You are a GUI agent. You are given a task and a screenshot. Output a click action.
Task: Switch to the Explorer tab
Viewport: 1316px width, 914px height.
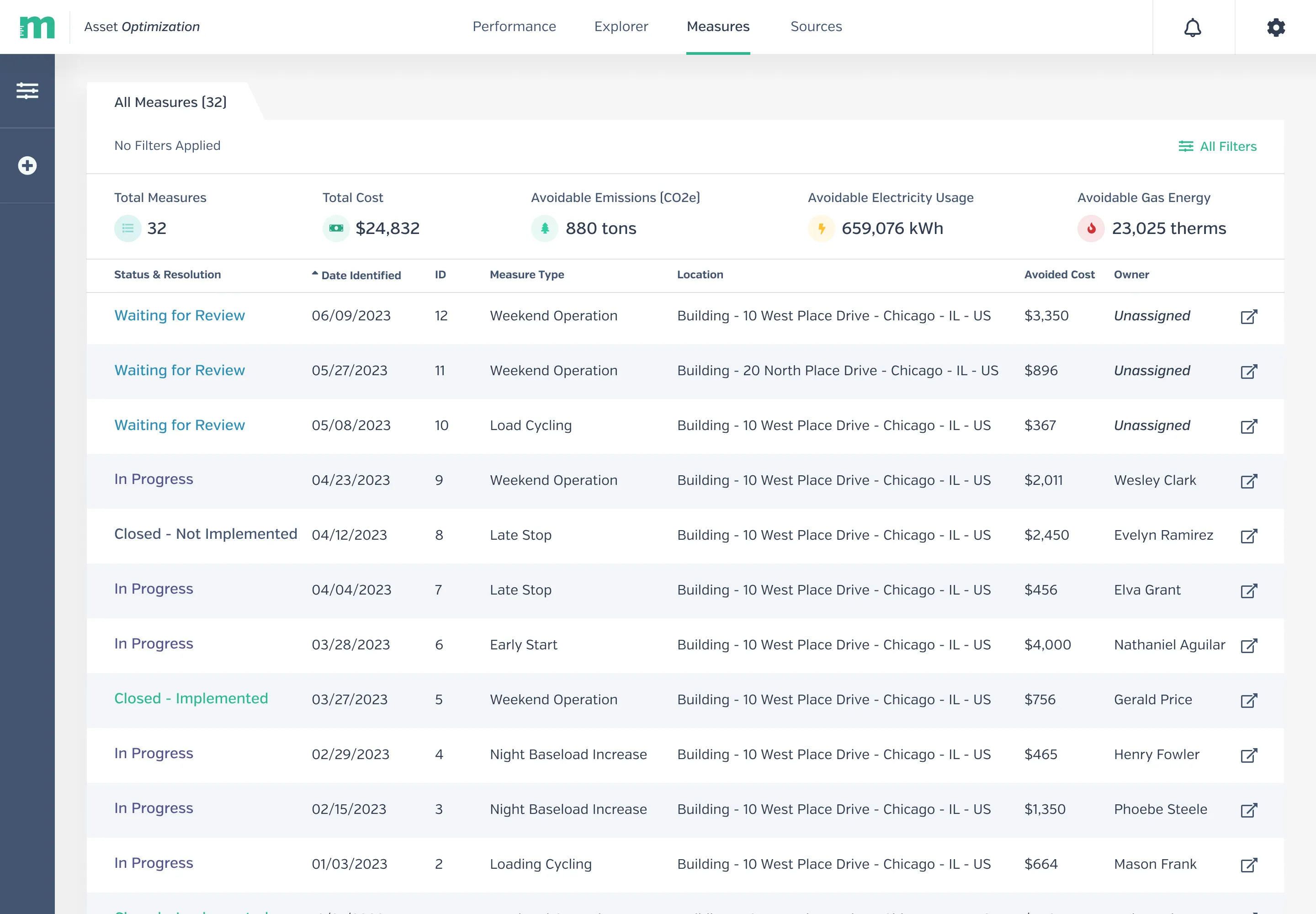[621, 27]
